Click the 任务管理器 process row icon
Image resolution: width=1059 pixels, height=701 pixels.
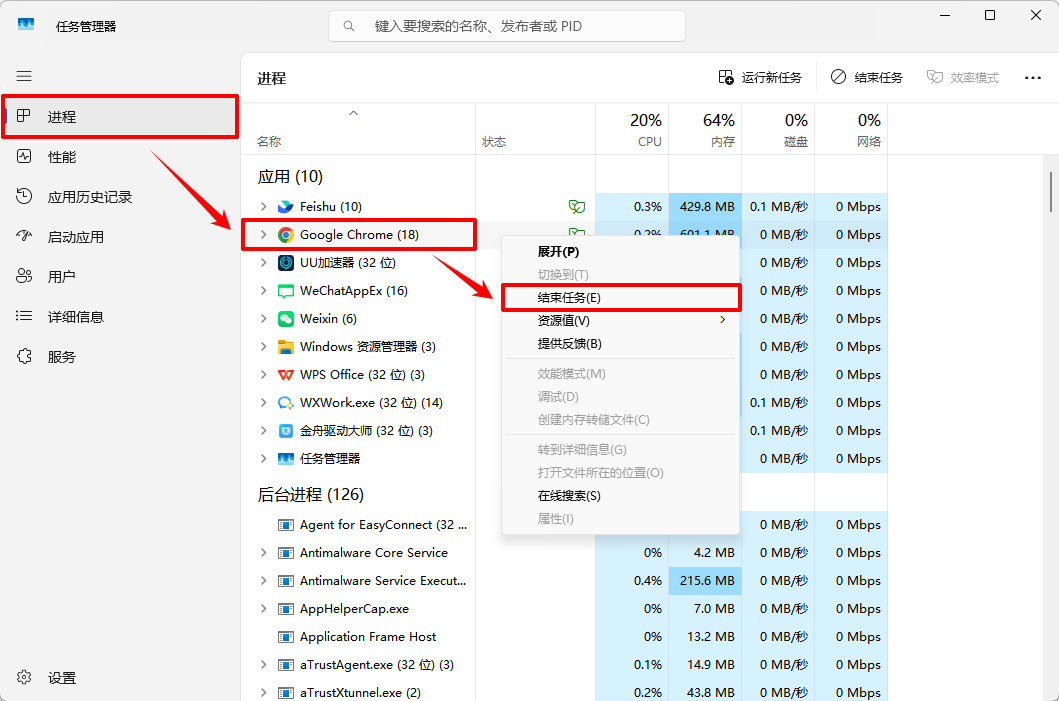click(286, 459)
